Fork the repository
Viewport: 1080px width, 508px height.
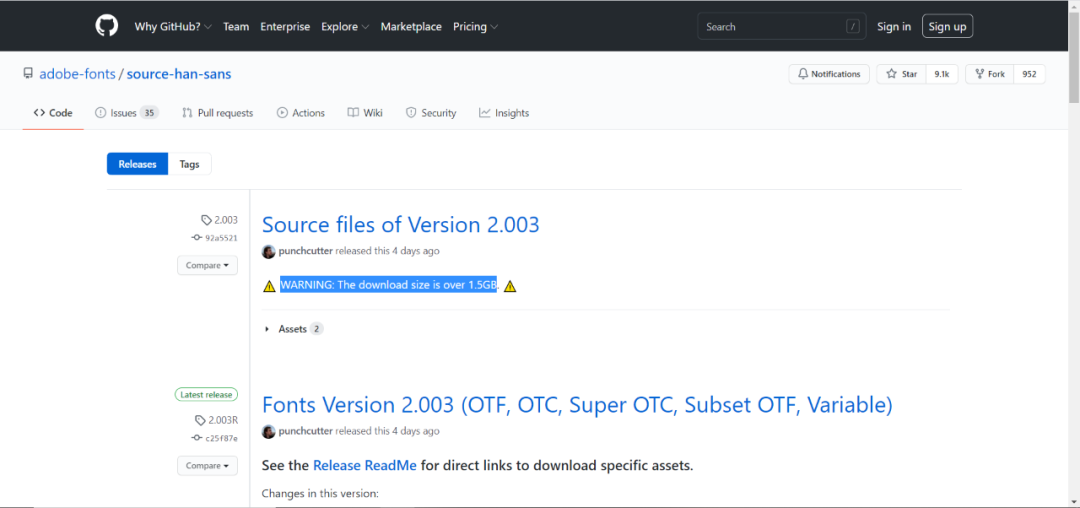point(989,74)
